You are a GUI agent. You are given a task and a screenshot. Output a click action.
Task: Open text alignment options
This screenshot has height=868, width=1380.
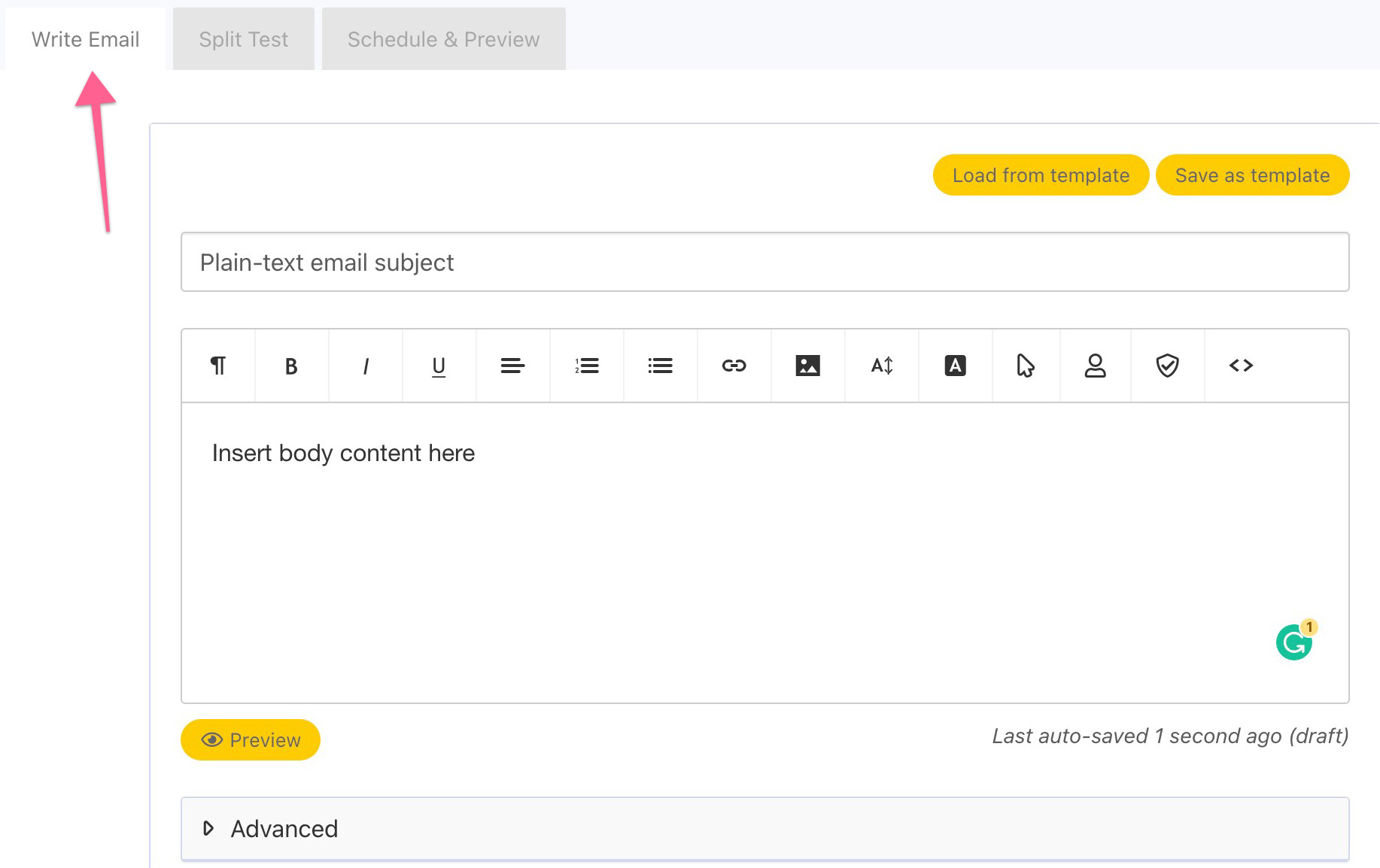[x=512, y=366]
